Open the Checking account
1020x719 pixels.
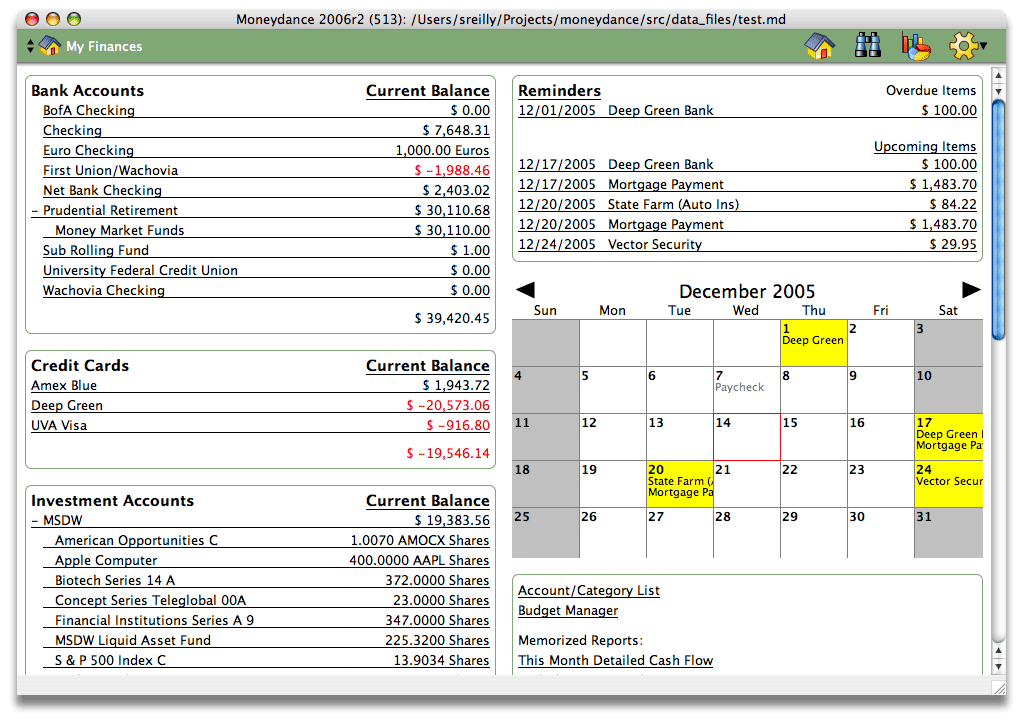(x=72, y=130)
